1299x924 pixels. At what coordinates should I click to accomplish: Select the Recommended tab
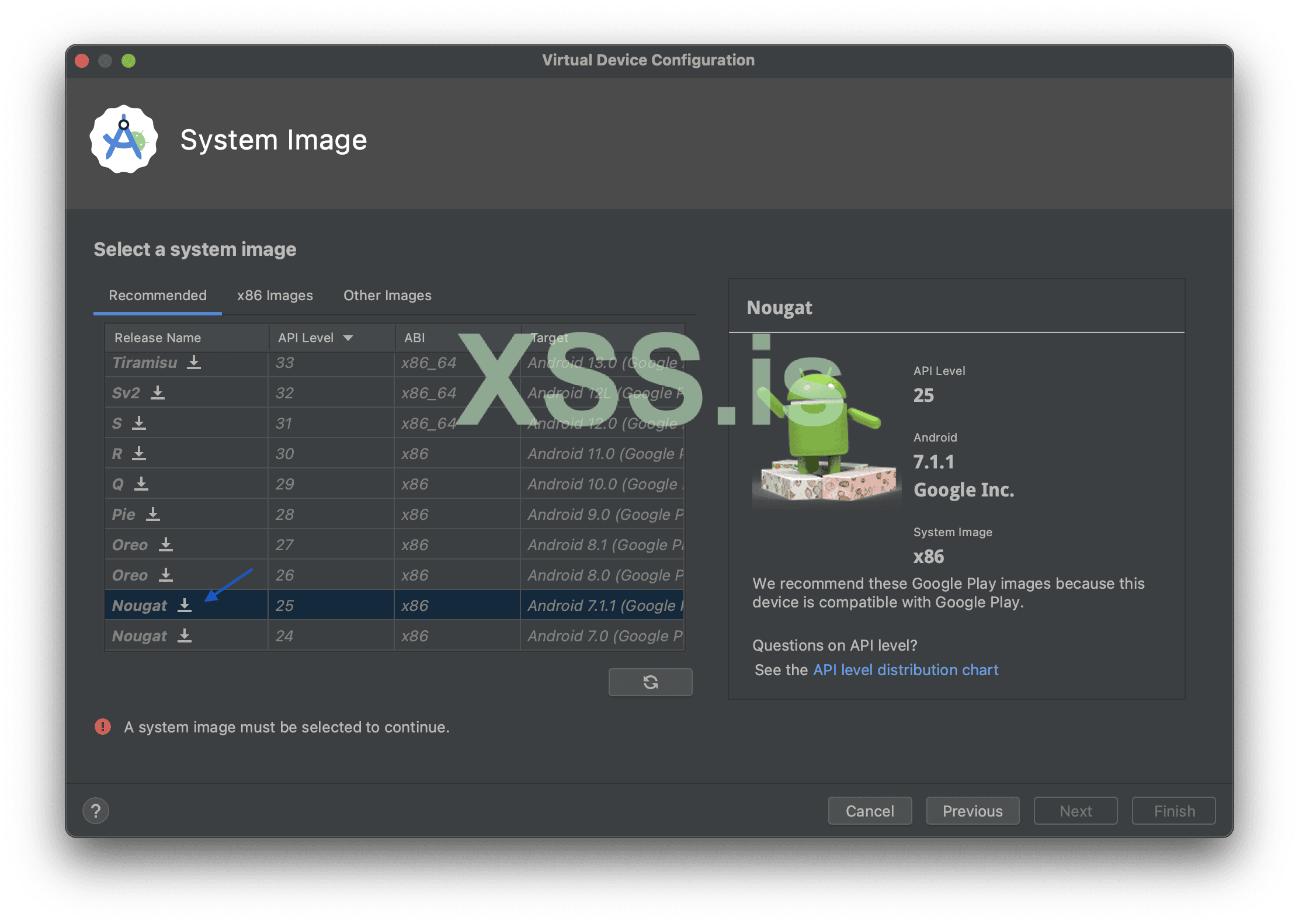coord(158,296)
